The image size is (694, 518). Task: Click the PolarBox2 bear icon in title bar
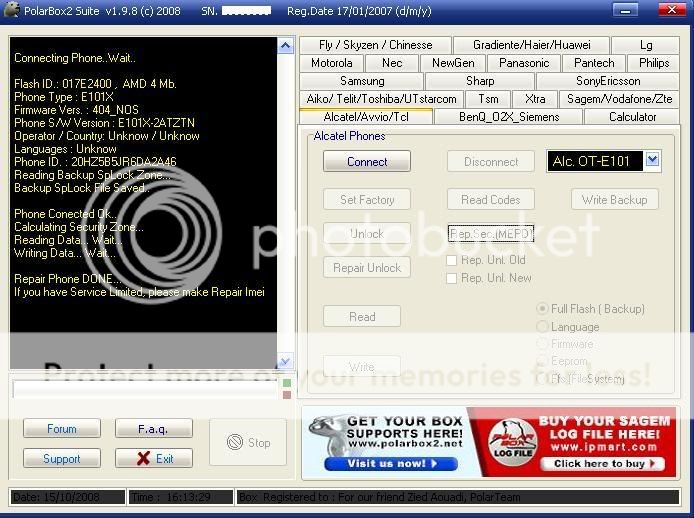(x=11, y=10)
